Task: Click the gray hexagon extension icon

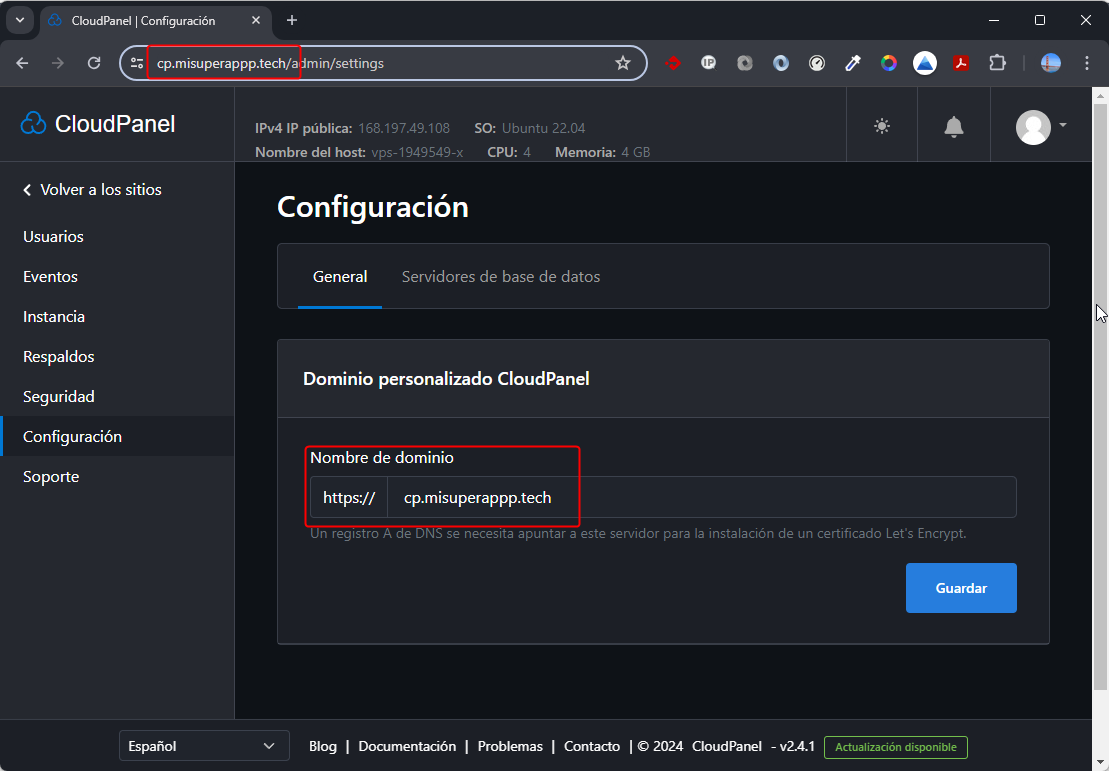Action: click(745, 63)
